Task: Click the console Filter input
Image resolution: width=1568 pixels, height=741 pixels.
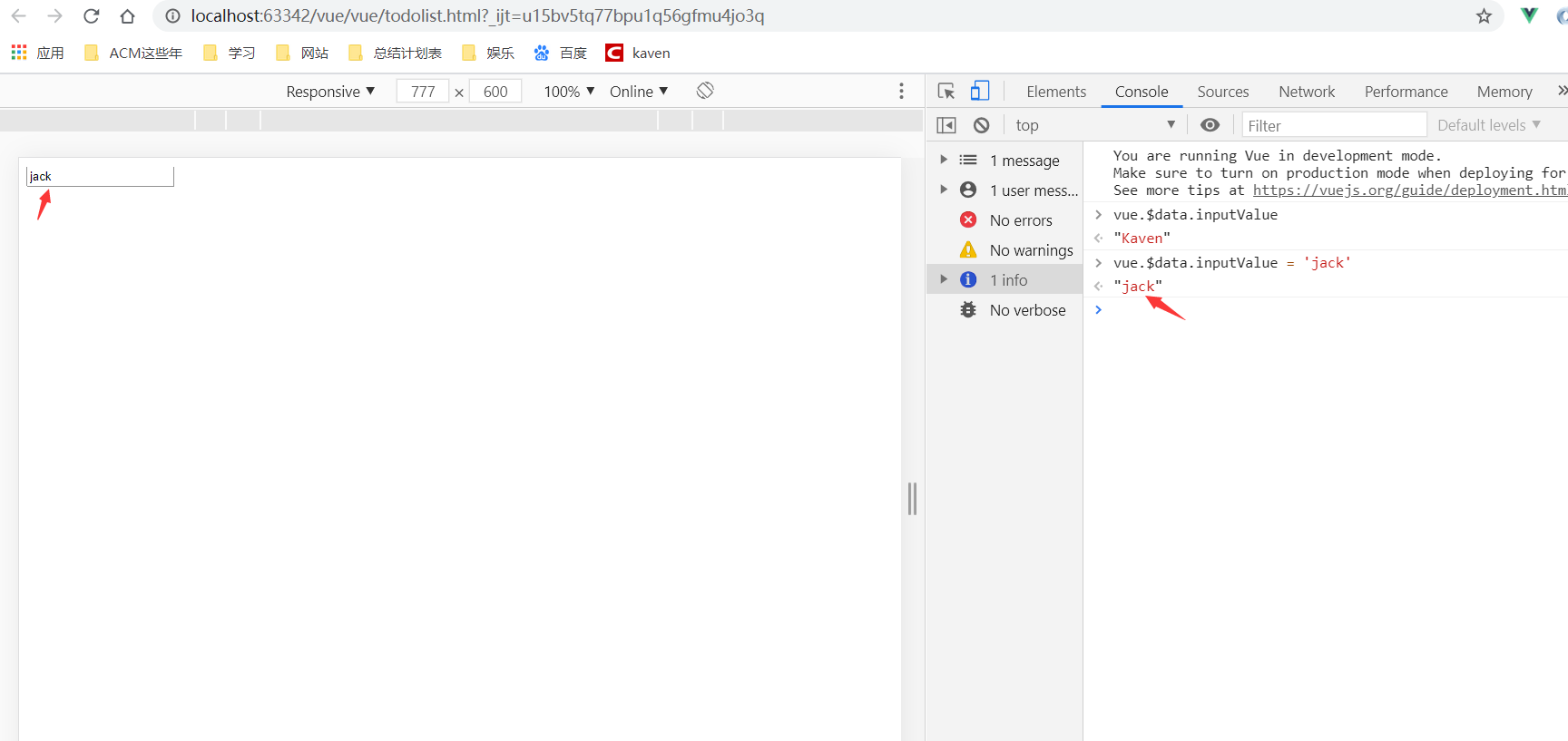Action: pyautogui.click(x=1334, y=125)
